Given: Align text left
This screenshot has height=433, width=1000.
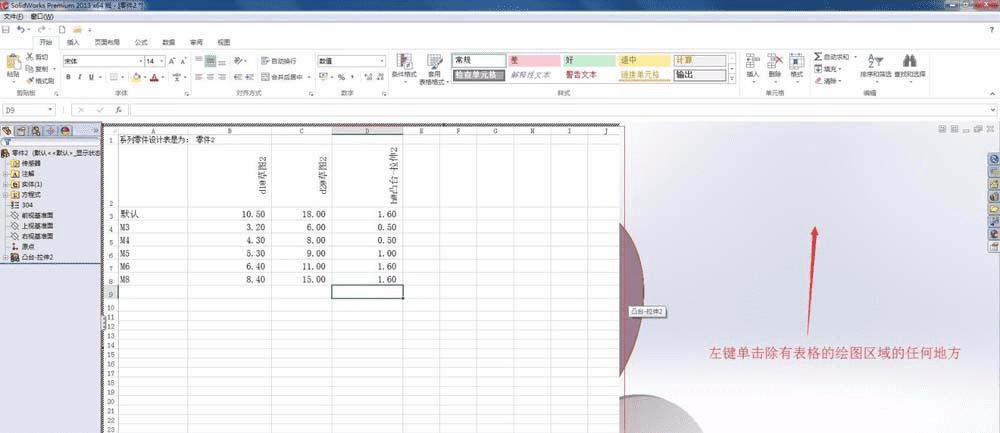Looking at the screenshot, I should click(x=199, y=77).
